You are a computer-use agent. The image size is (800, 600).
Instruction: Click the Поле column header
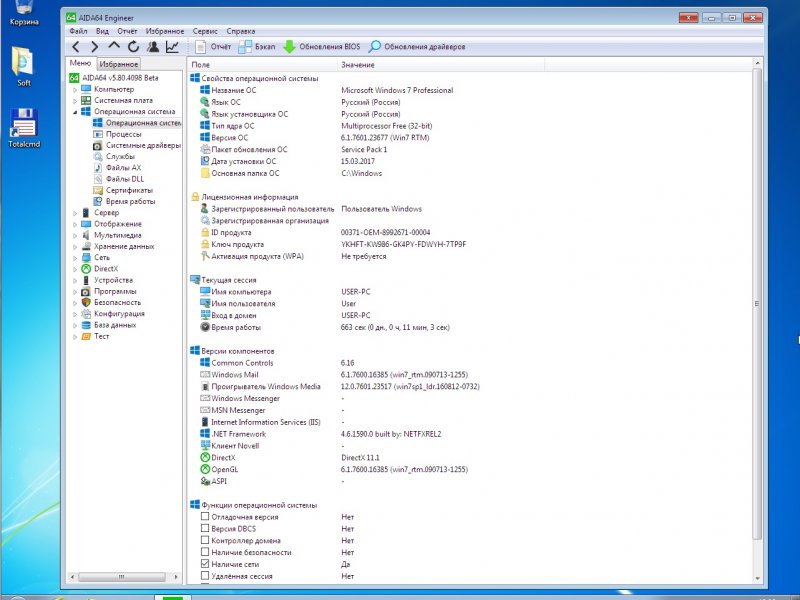262,65
